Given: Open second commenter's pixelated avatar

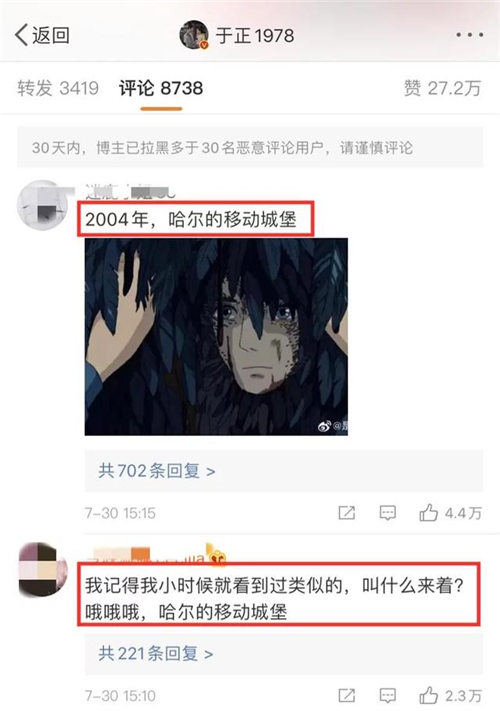Looking at the screenshot, I should 43,569.
